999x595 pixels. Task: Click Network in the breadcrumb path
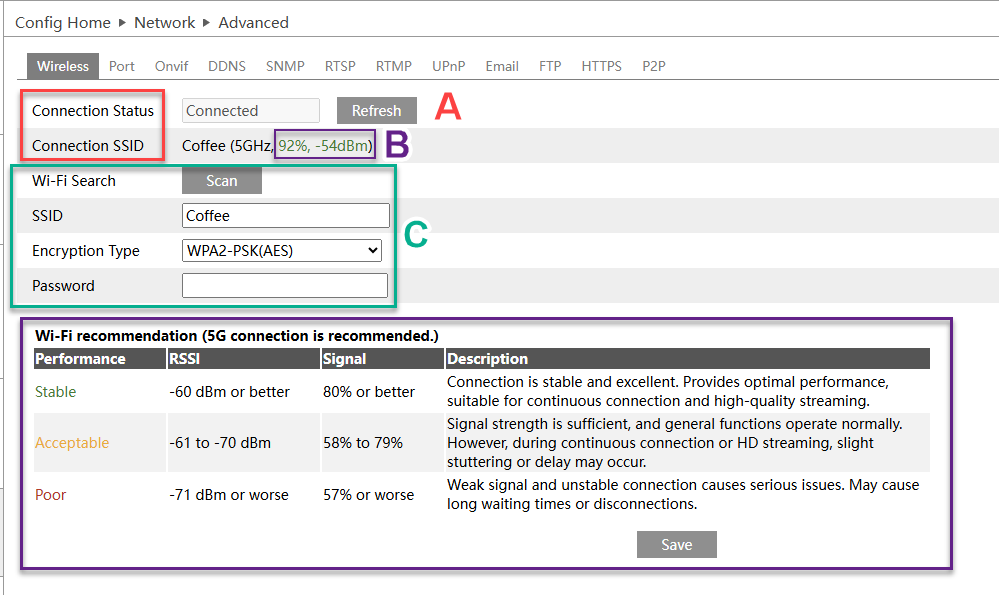click(x=165, y=22)
